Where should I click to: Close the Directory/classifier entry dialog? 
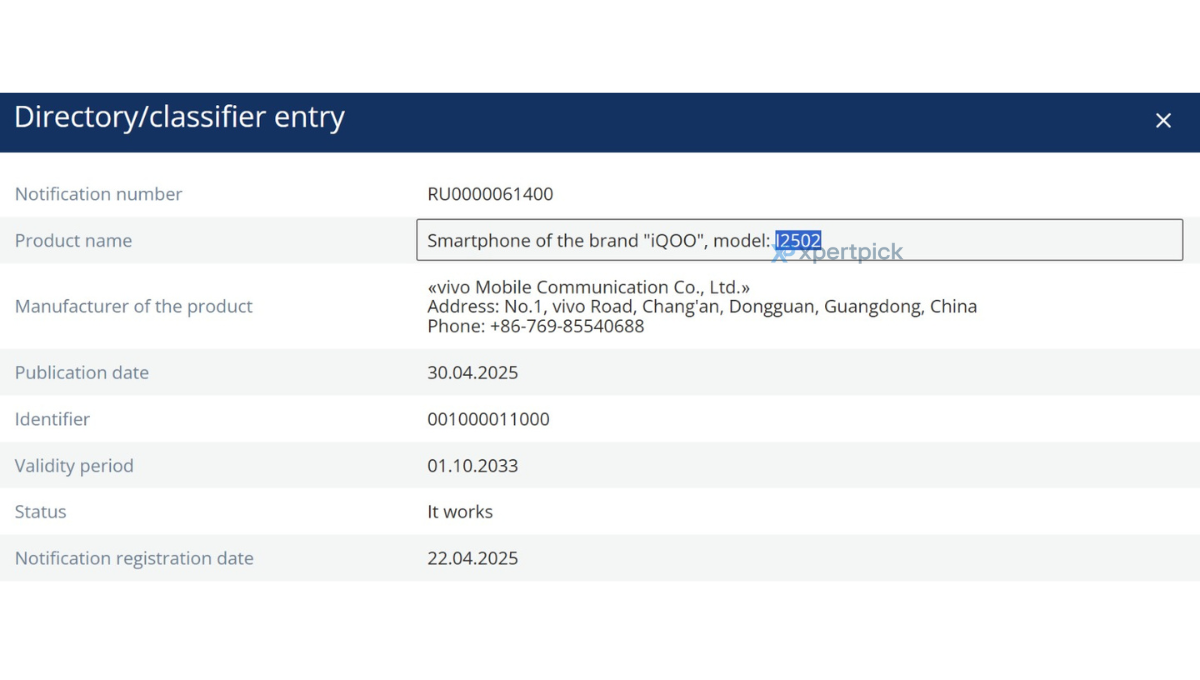coord(1163,121)
